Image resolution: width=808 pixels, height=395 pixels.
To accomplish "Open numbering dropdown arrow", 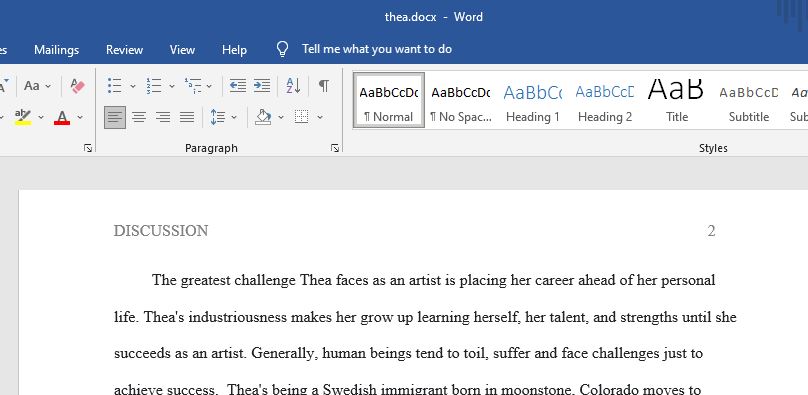I will click(x=172, y=86).
